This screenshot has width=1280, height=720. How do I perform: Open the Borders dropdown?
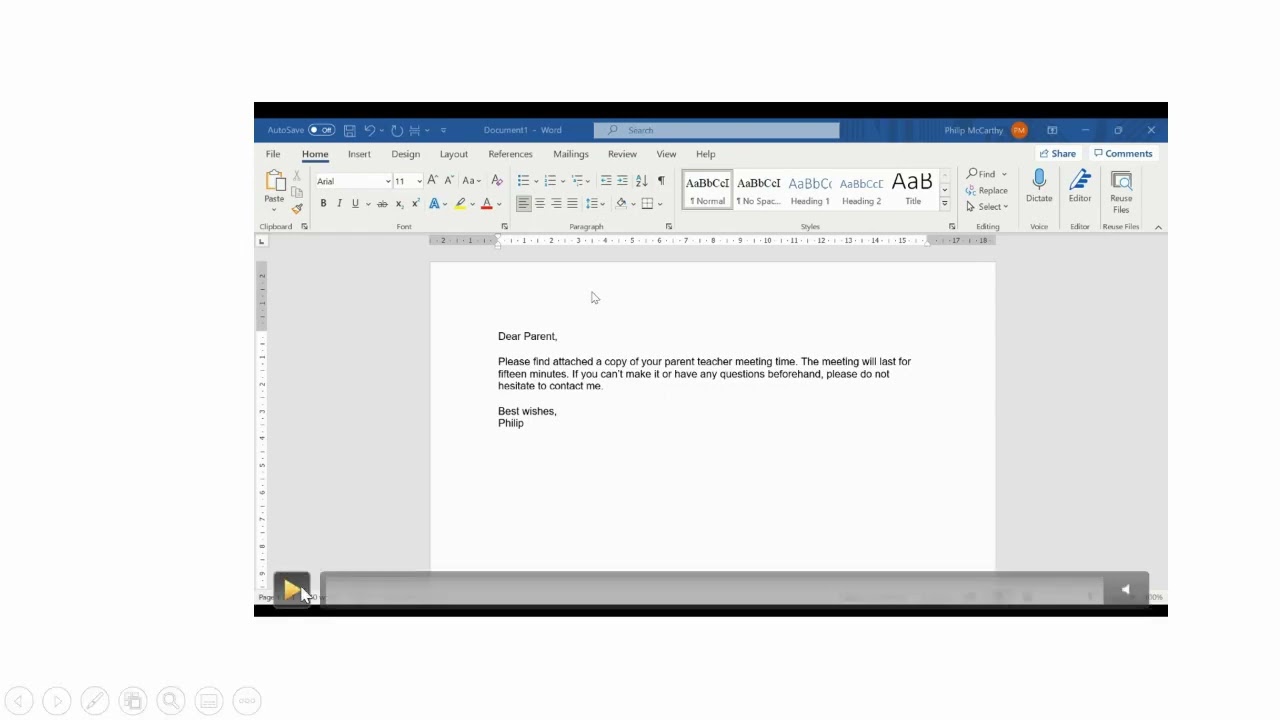[x=660, y=204]
